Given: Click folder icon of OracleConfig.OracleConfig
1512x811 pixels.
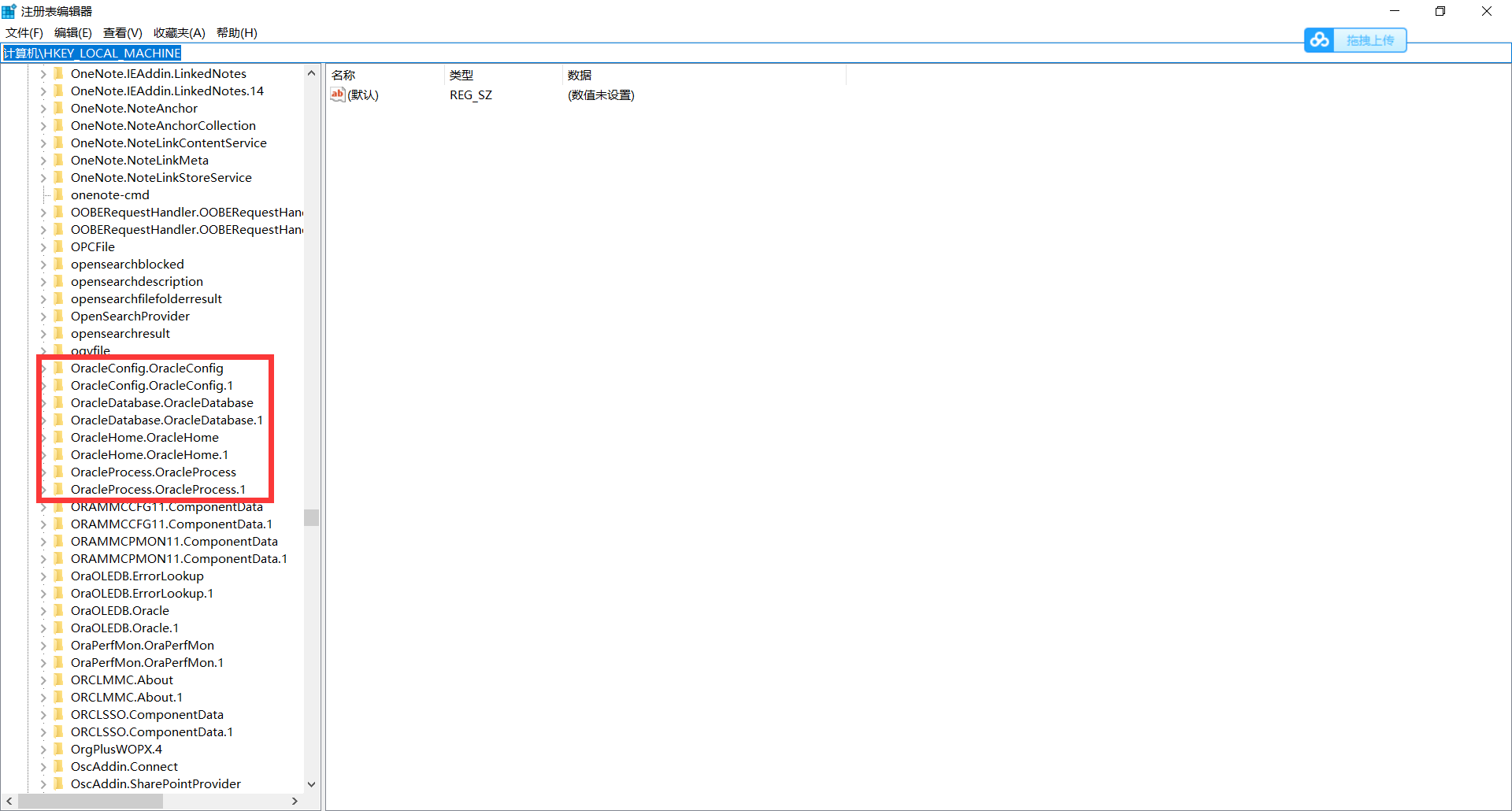Looking at the screenshot, I should point(58,368).
